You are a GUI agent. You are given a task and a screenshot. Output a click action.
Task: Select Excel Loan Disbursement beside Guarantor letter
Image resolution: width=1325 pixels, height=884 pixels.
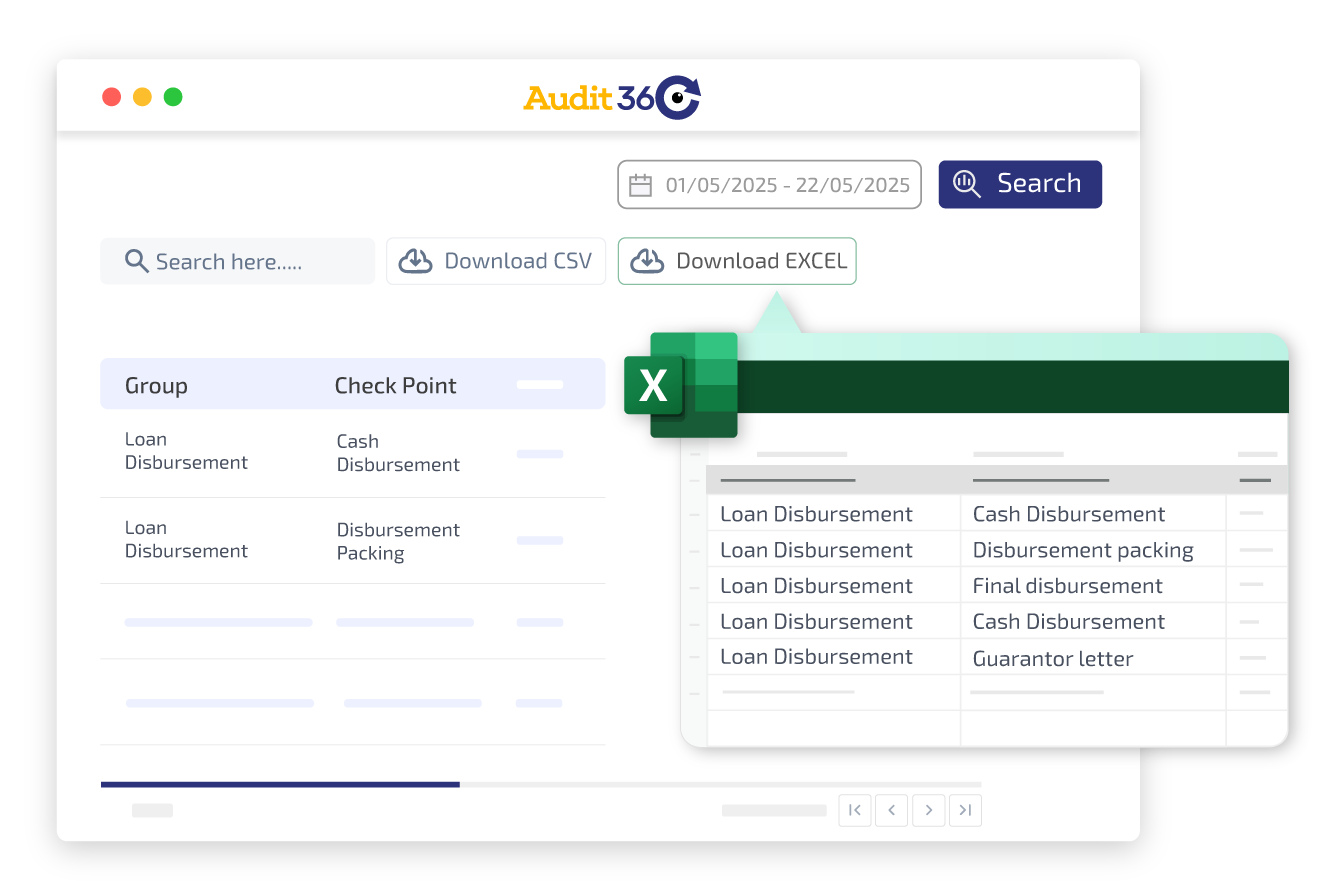click(834, 657)
